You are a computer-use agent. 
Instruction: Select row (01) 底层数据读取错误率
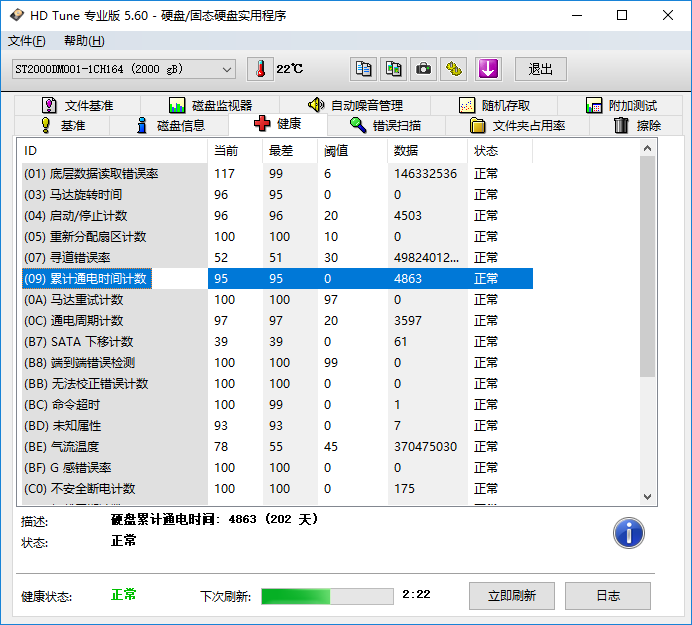click(x=278, y=174)
